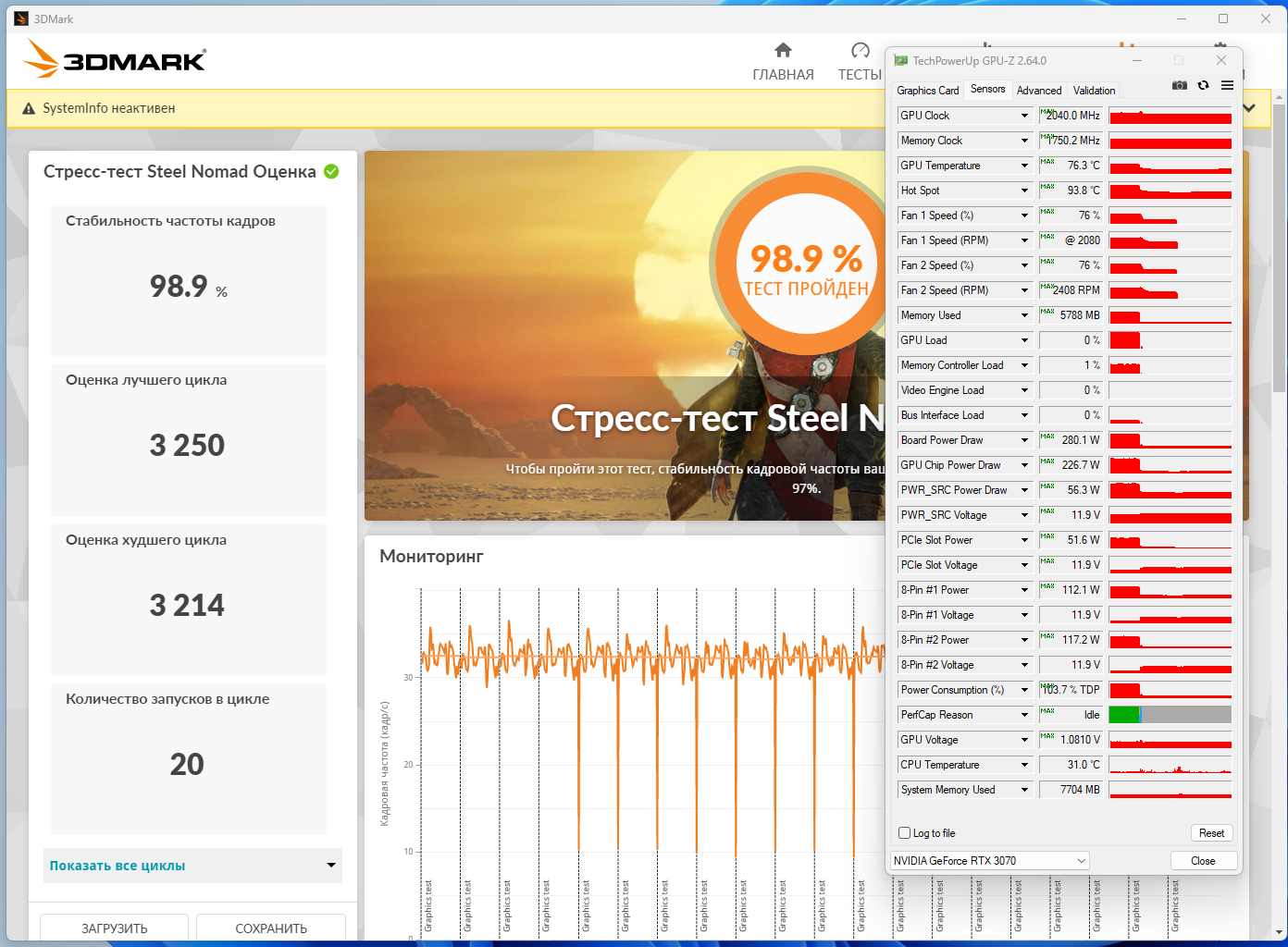1288x947 pixels.
Task: Switch to the Graphics Card tab
Action: tap(928, 91)
